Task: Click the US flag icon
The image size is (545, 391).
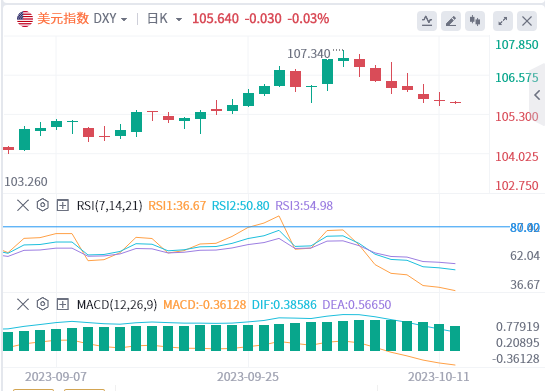Action: click(25, 19)
